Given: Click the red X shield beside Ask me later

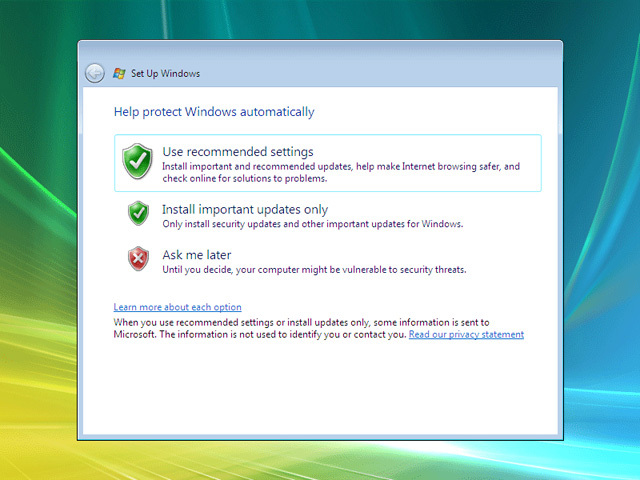Looking at the screenshot, I should pyautogui.click(x=138, y=259).
